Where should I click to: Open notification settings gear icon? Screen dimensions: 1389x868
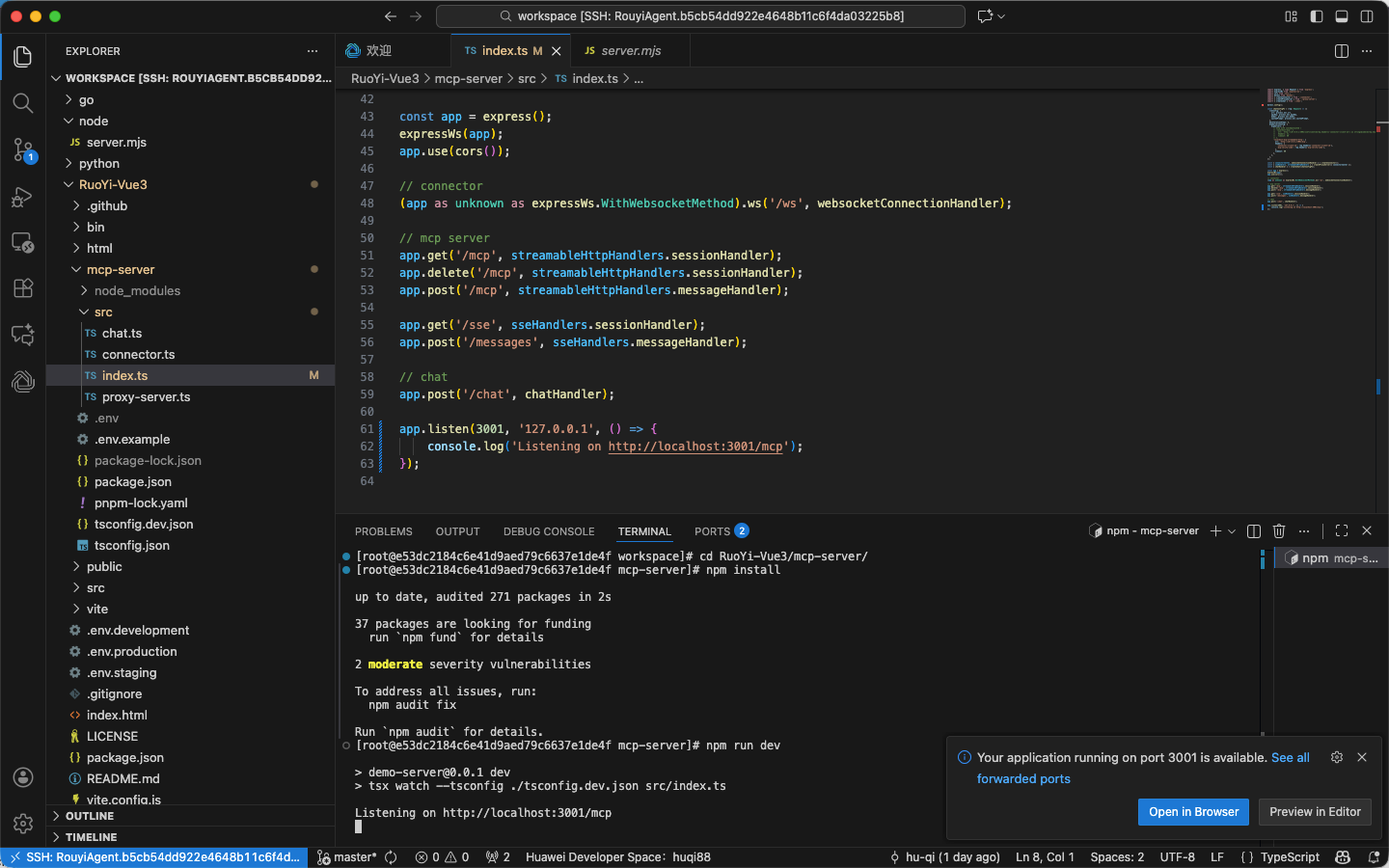(1337, 757)
